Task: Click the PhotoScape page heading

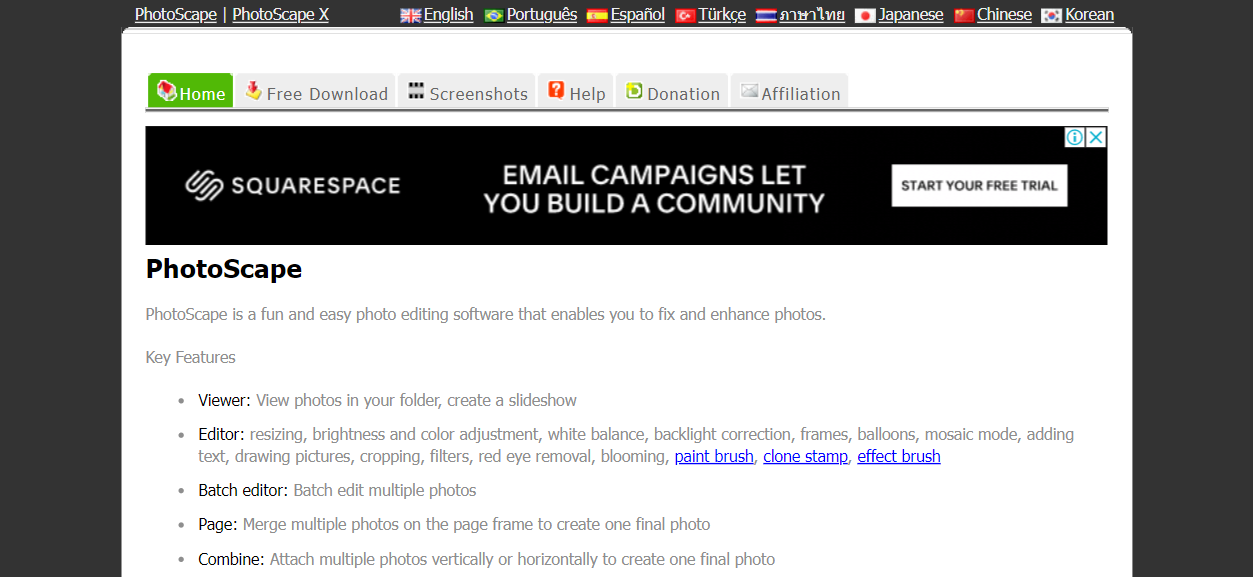Action: click(224, 269)
